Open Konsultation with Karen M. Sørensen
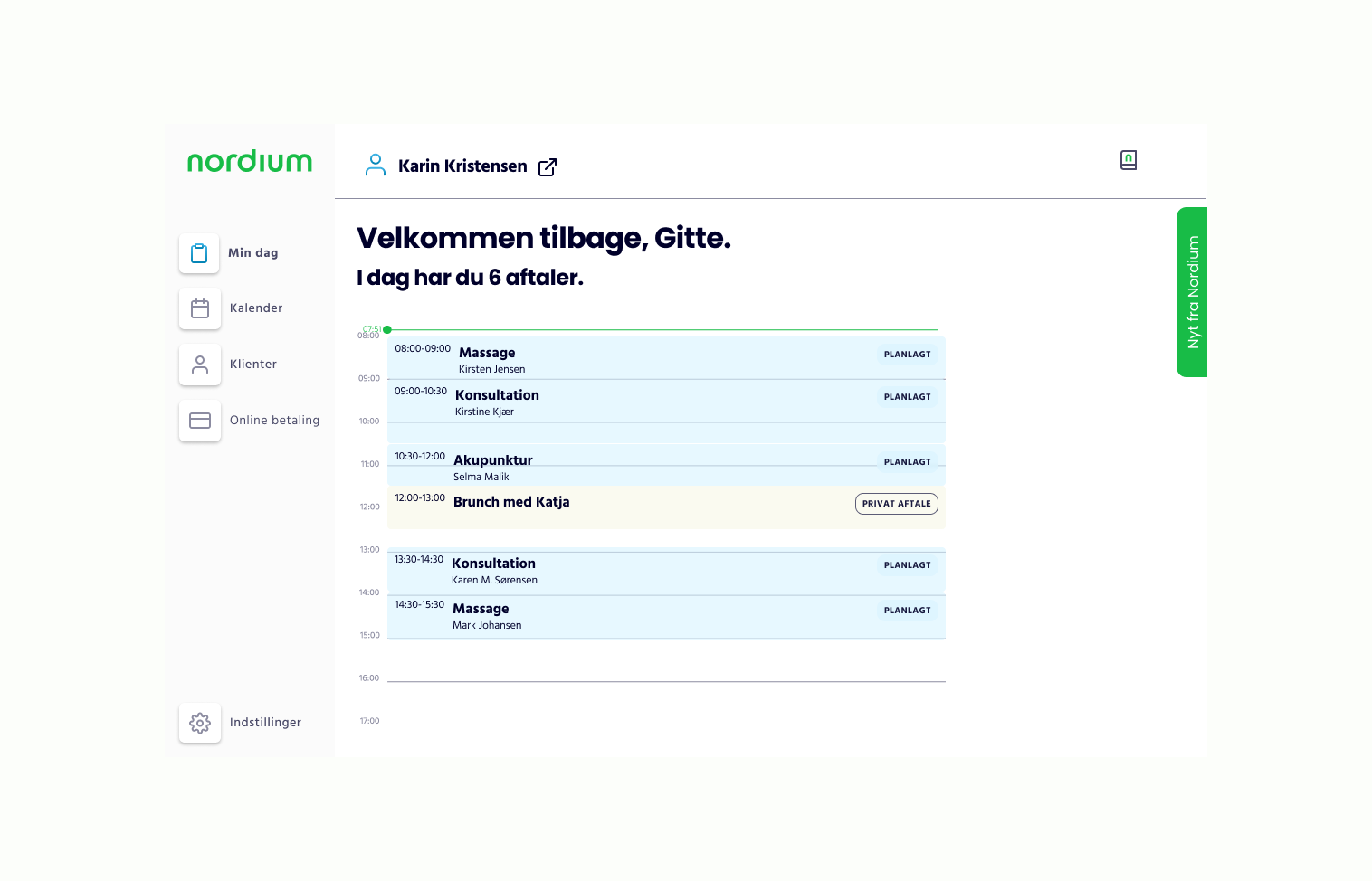Screen dimensions: 1372x881 click(634, 571)
